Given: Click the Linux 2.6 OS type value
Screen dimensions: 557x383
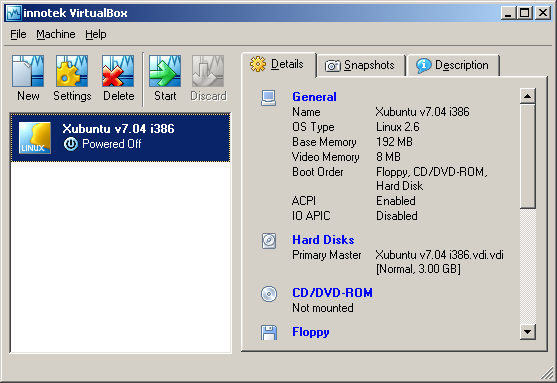Looking at the screenshot, I should coord(398,127).
